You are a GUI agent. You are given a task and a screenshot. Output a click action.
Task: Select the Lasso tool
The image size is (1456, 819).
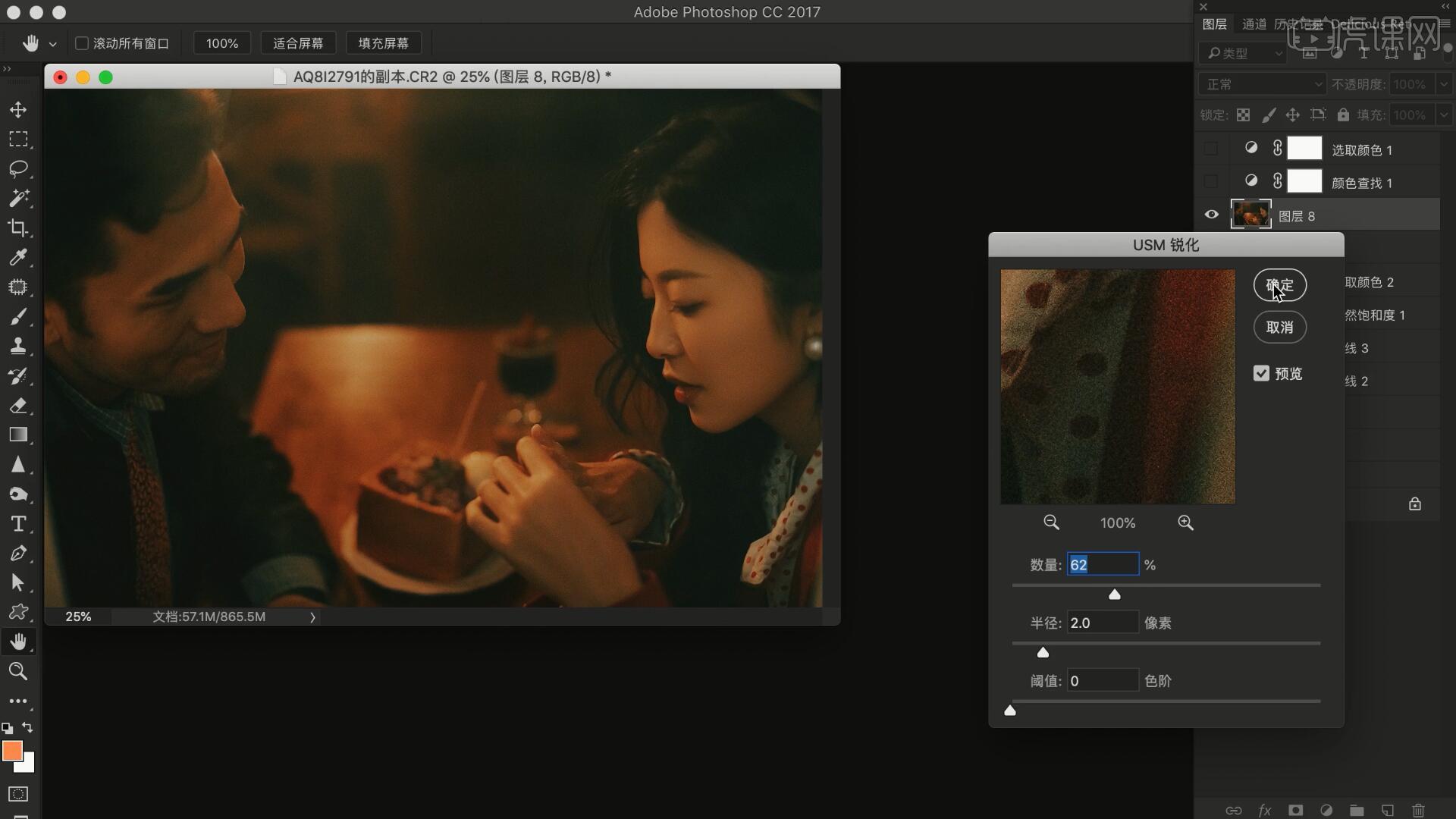coord(18,168)
